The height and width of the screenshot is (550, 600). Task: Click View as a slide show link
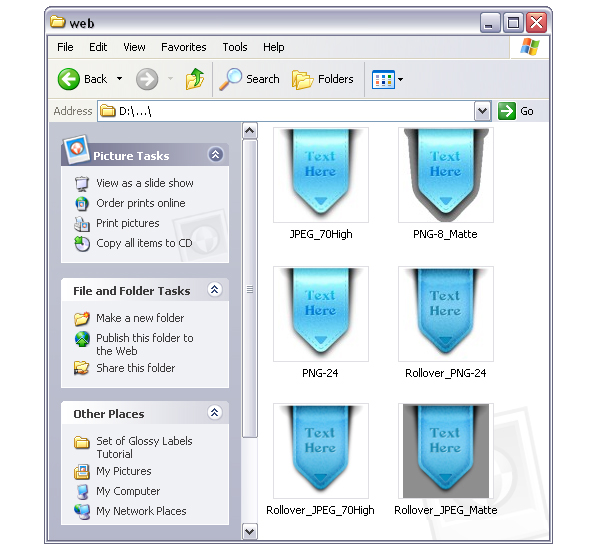pyautogui.click(x=145, y=183)
